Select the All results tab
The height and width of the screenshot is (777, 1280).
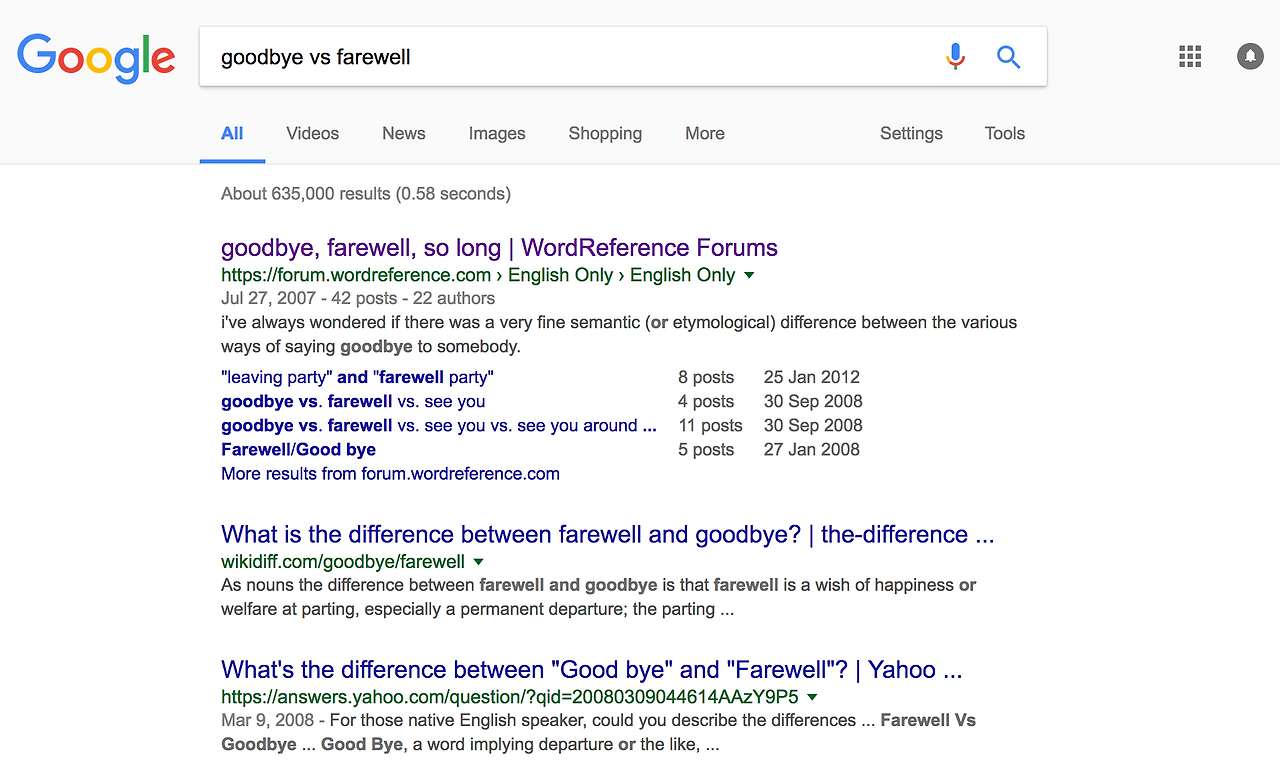tap(232, 133)
